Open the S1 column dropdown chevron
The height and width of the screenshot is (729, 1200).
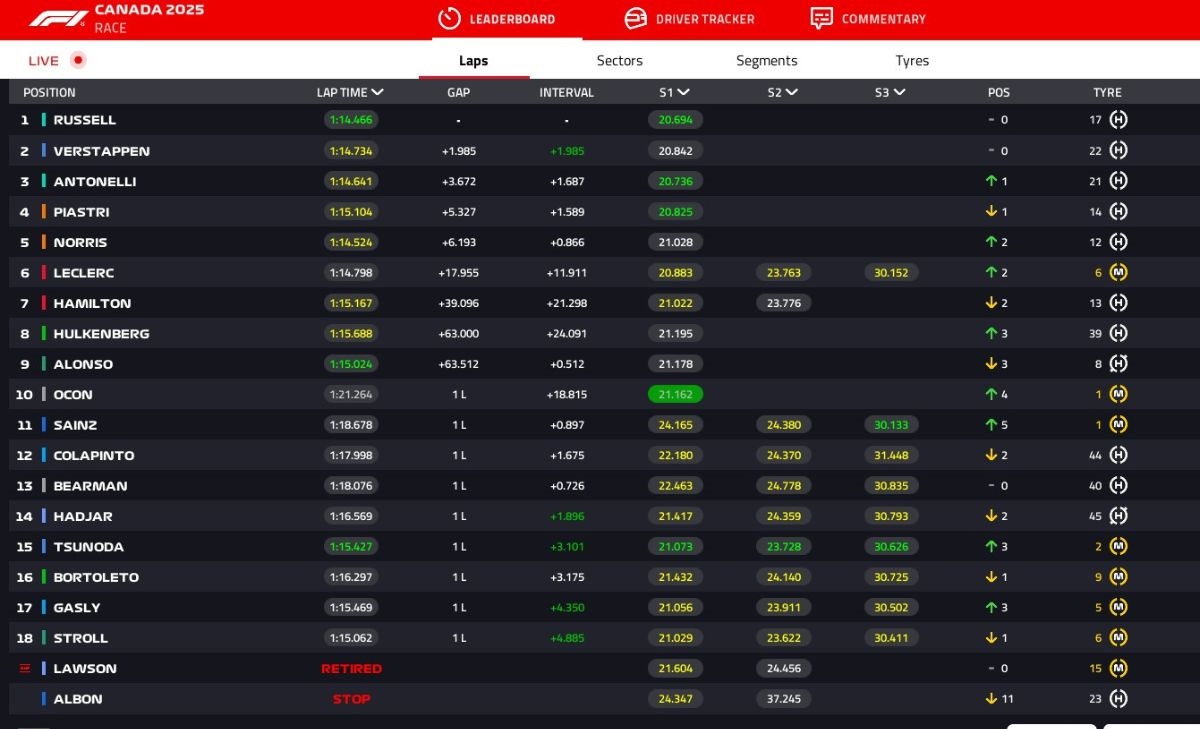pyautogui.click(x=683, y=92)
